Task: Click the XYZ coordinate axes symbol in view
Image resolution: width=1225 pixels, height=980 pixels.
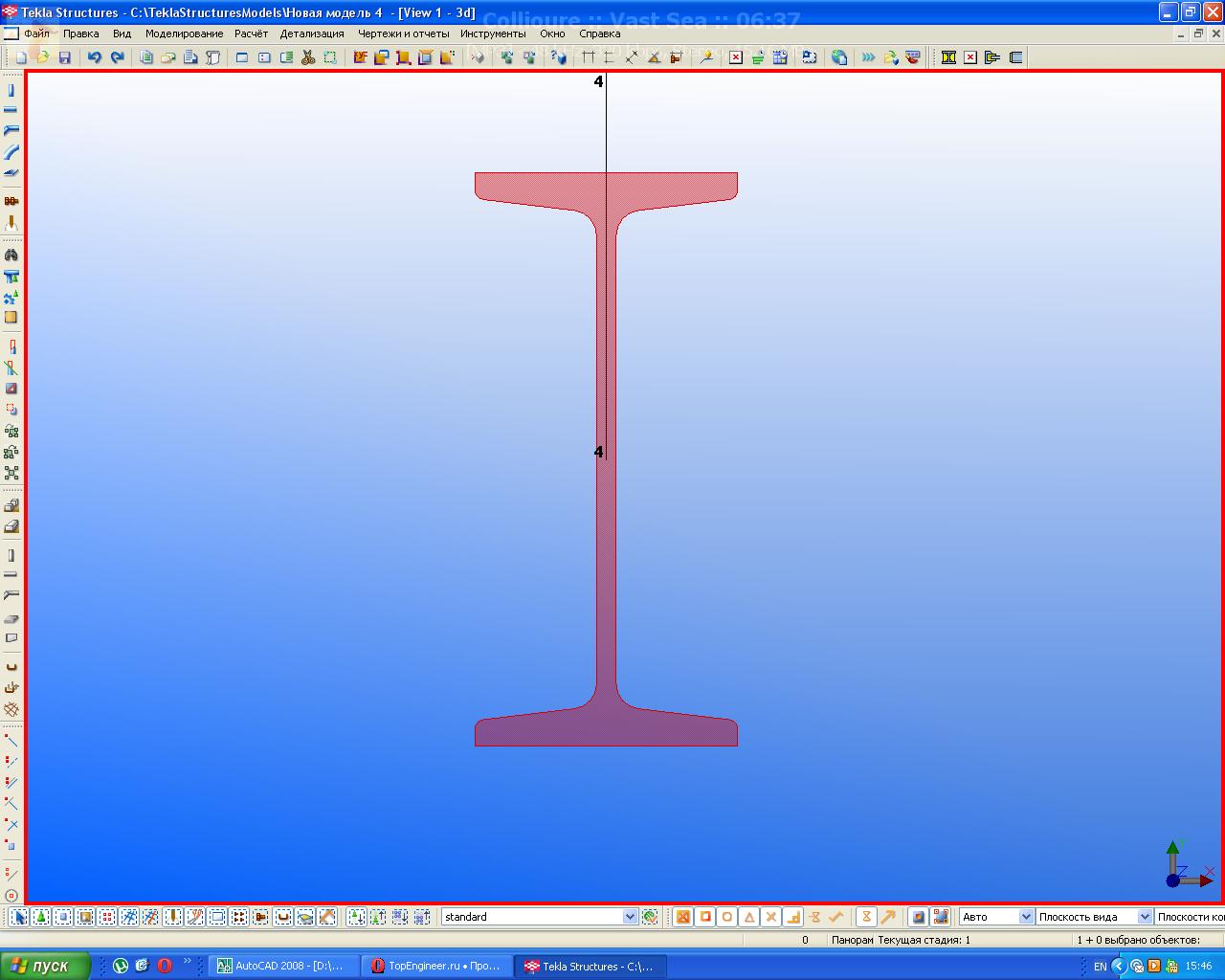Action: click(1184, 865)
